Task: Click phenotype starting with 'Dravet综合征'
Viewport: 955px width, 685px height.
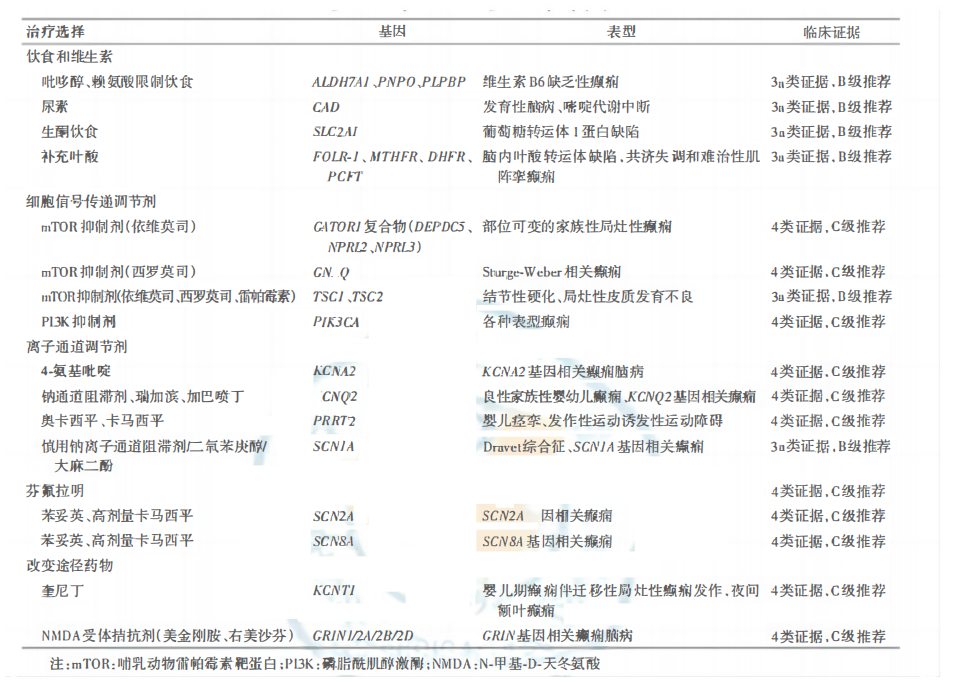Action: click(x=593, y=447)
